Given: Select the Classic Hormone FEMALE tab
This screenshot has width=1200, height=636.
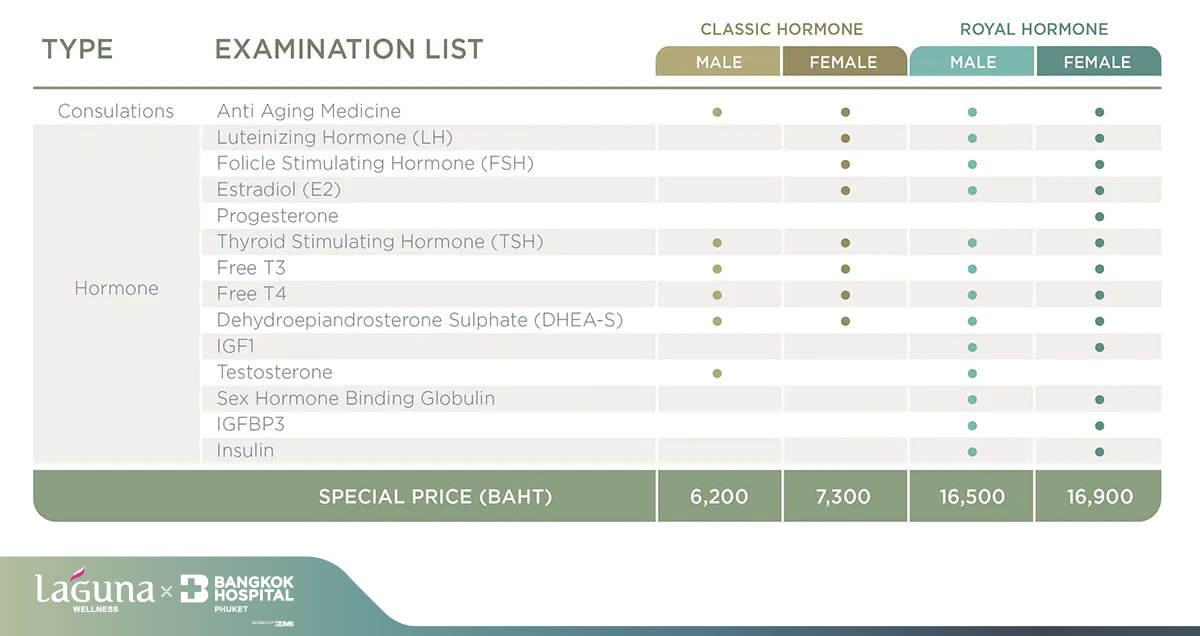Looking at the screenshot, I should point(844,62).
